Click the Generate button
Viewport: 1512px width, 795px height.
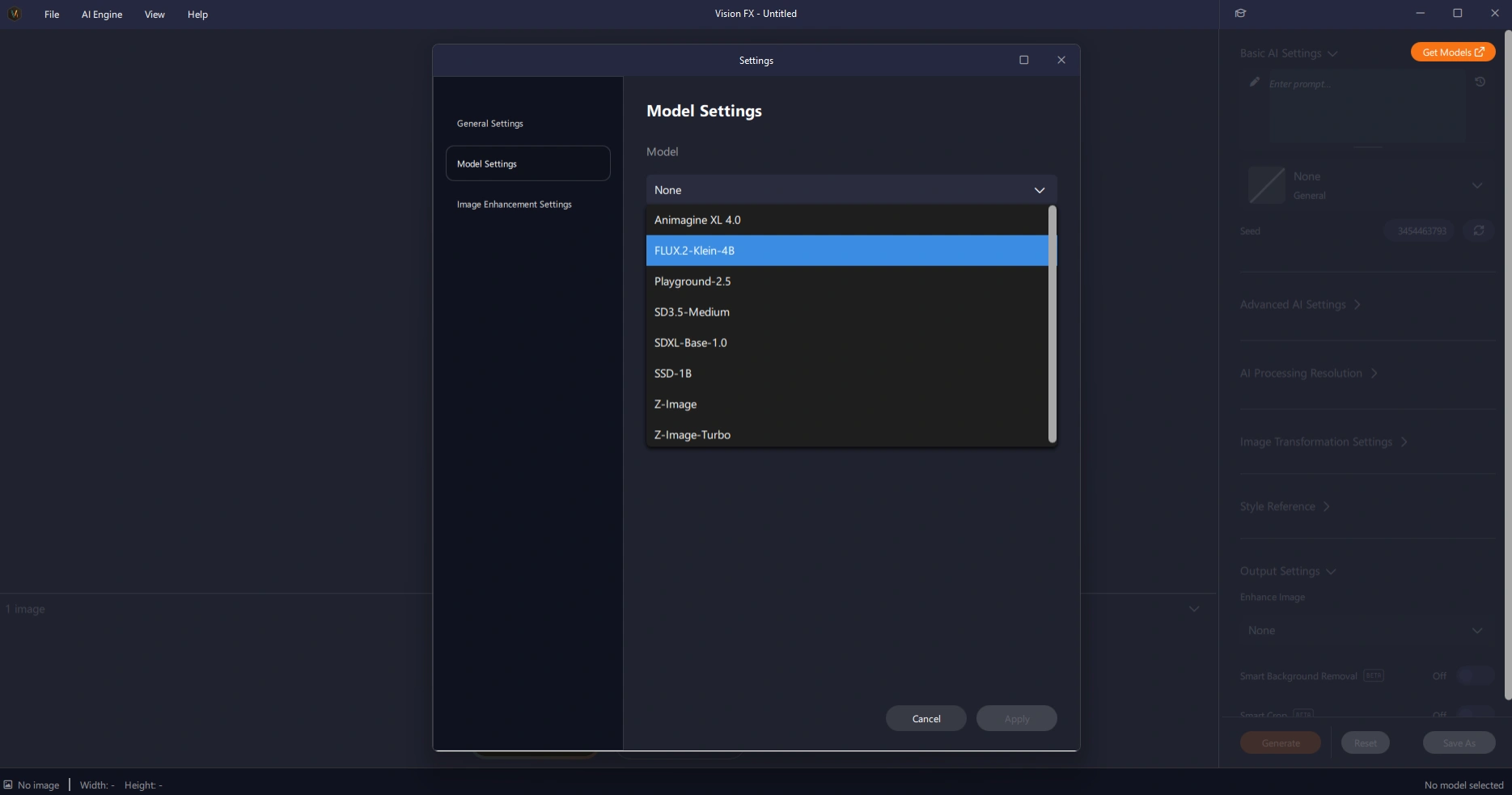1281,742
